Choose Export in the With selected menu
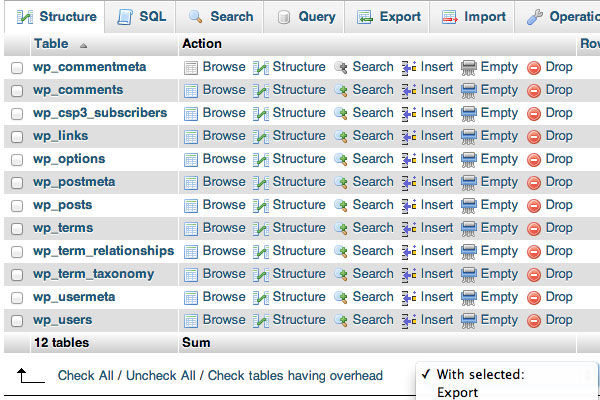Viewport: 600px width, 400px height. [x=458, y=392]
